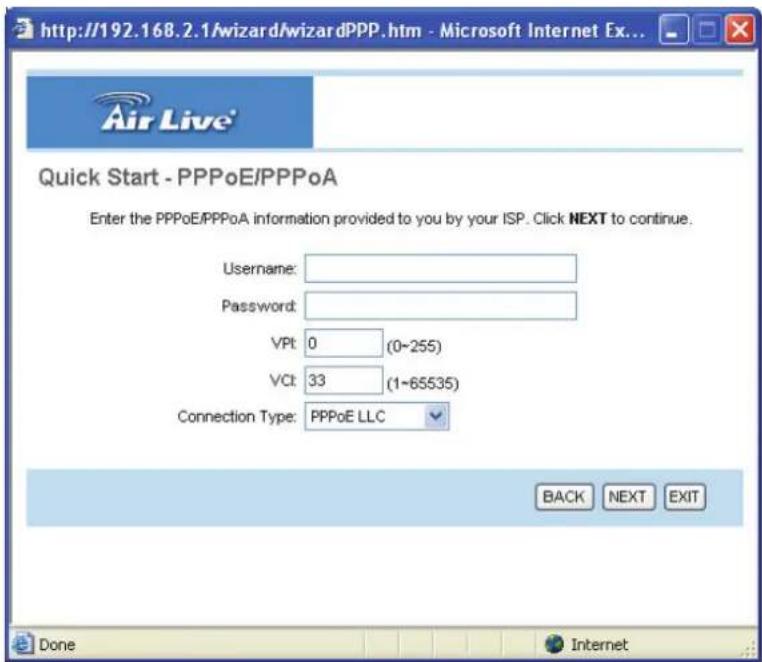Click the 'Password:' label
Screen dimensions: 762x662
pyautogui.click(x=259, y=306)
